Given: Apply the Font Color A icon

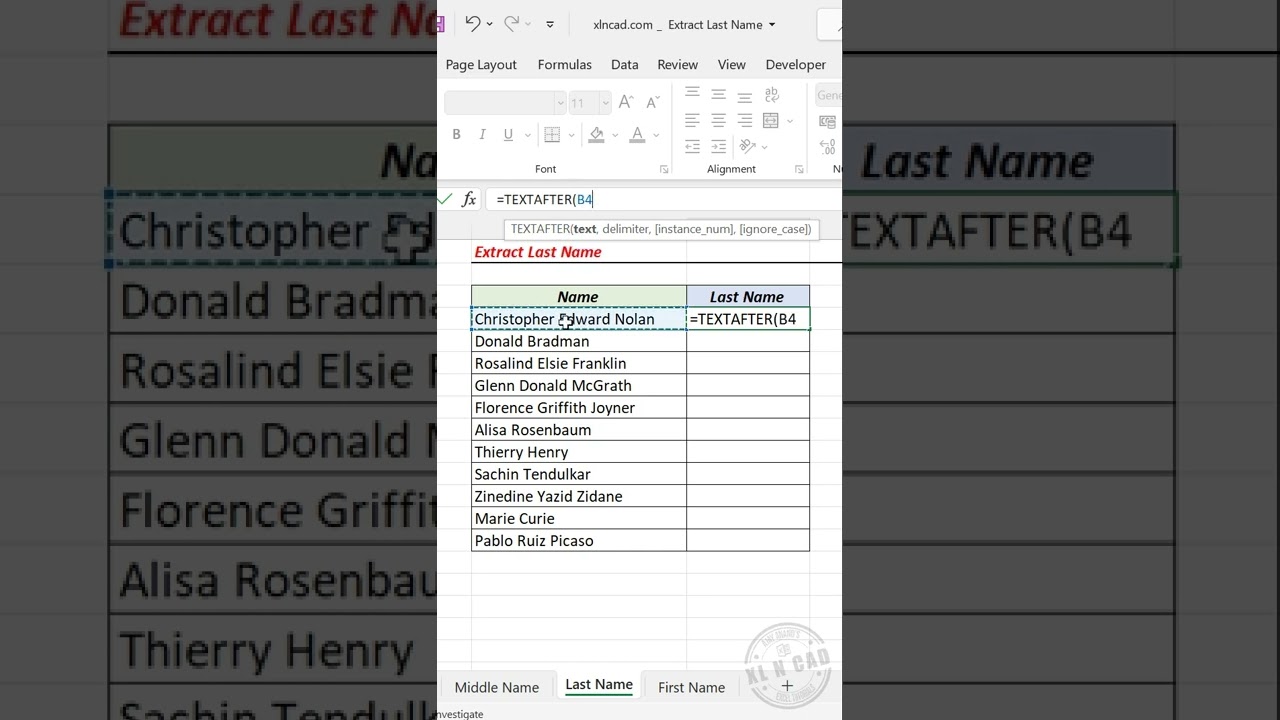Looking at the screenshot, I should pyautogui.click(x=637, y=134).
